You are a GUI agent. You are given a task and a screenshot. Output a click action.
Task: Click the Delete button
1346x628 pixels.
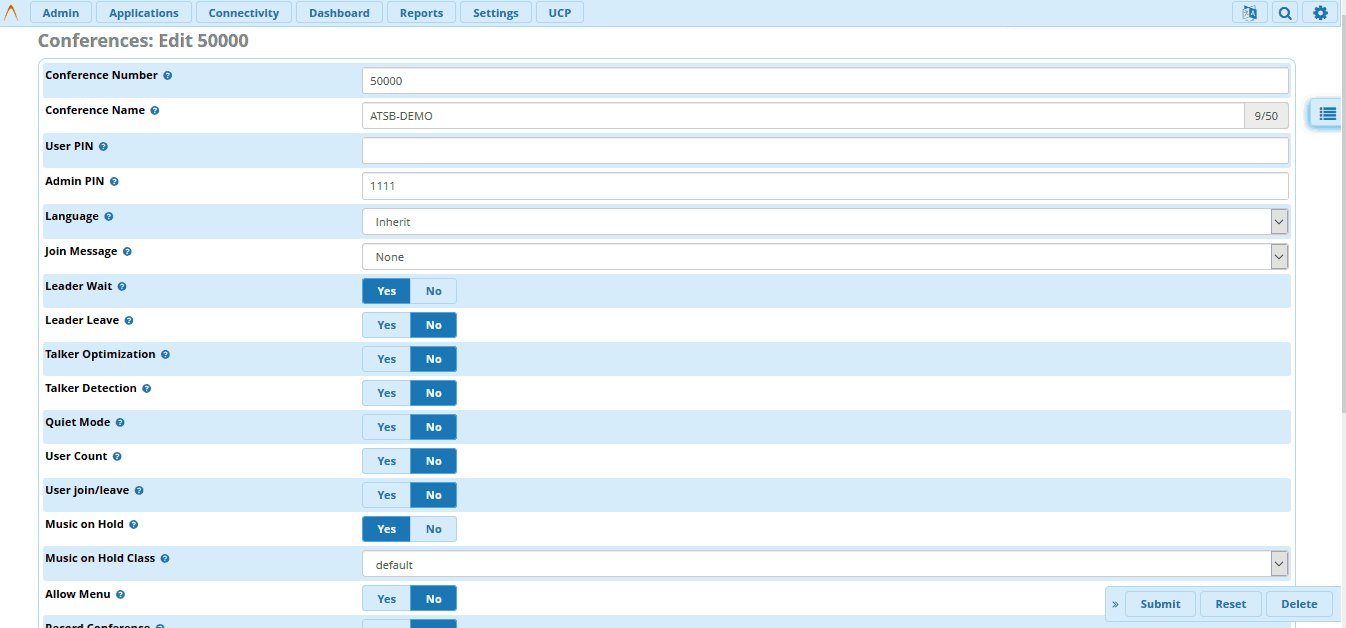point(1299,604)
